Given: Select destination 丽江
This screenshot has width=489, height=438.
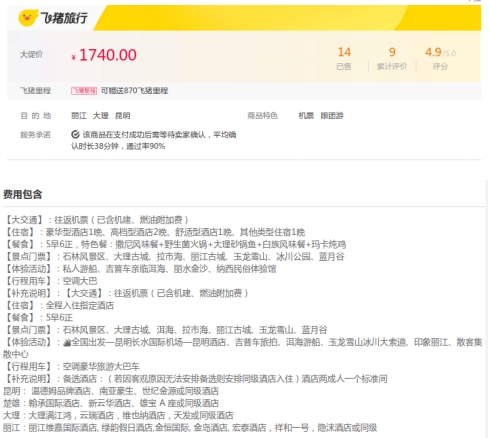Looking at the screenshot, I should (79, 116).
